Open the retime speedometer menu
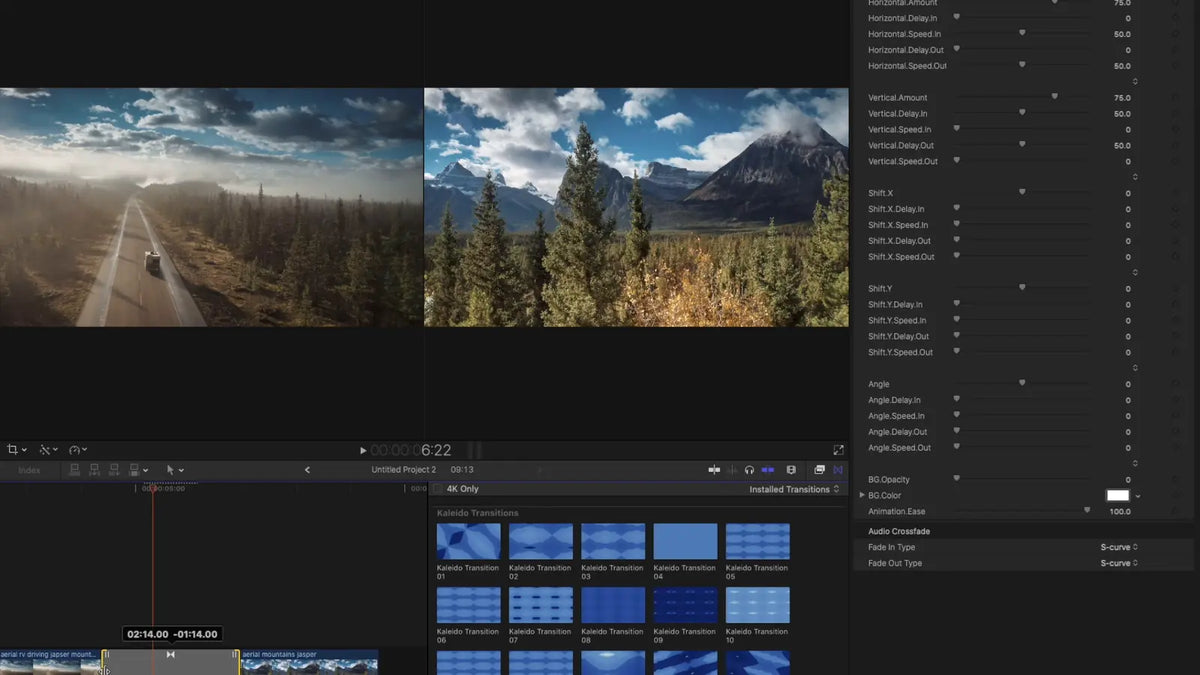Screen dimensions: 1200x675 [x=78, y=450]
